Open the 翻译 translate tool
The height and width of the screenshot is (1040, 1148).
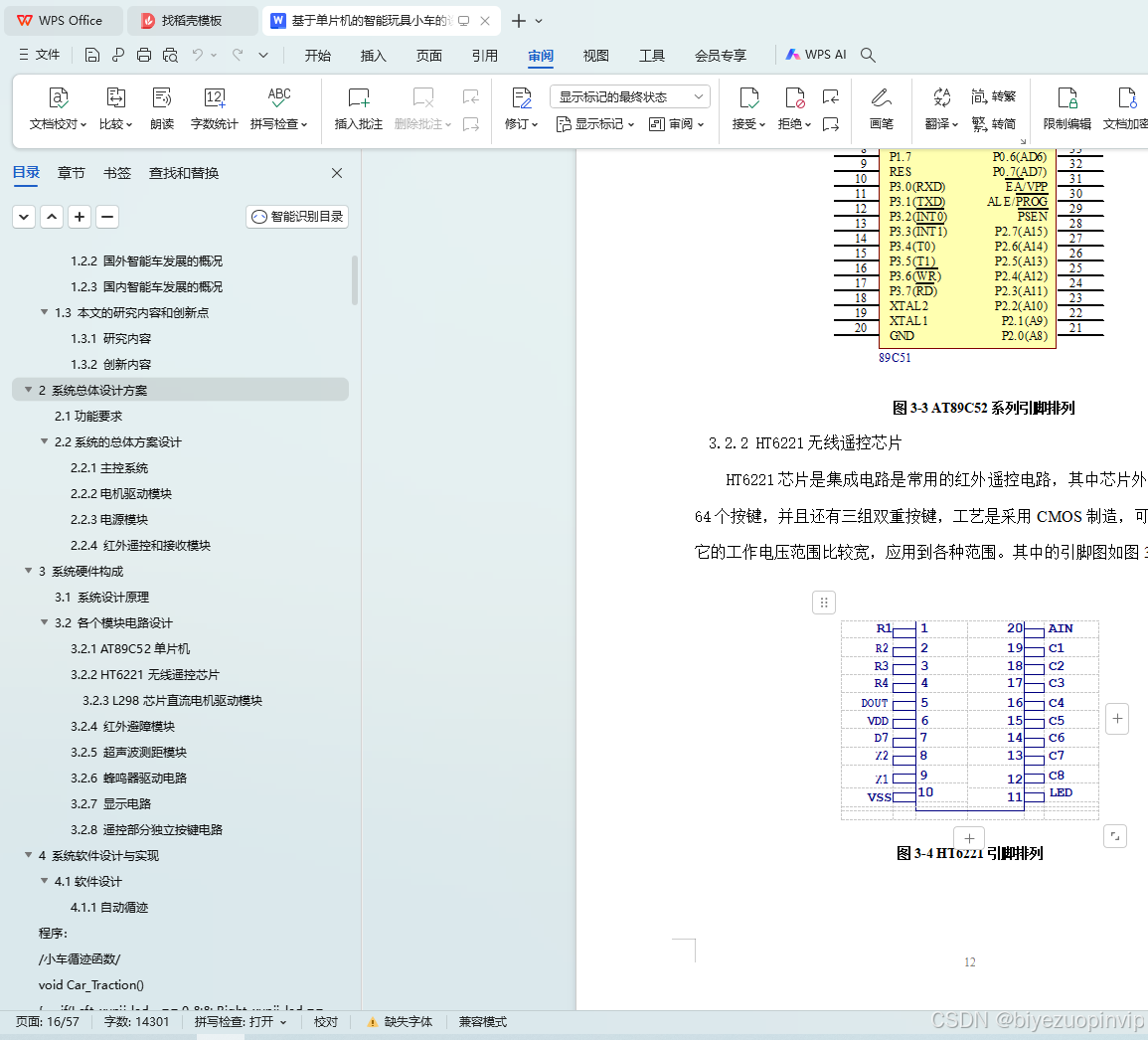pos(941,107)
